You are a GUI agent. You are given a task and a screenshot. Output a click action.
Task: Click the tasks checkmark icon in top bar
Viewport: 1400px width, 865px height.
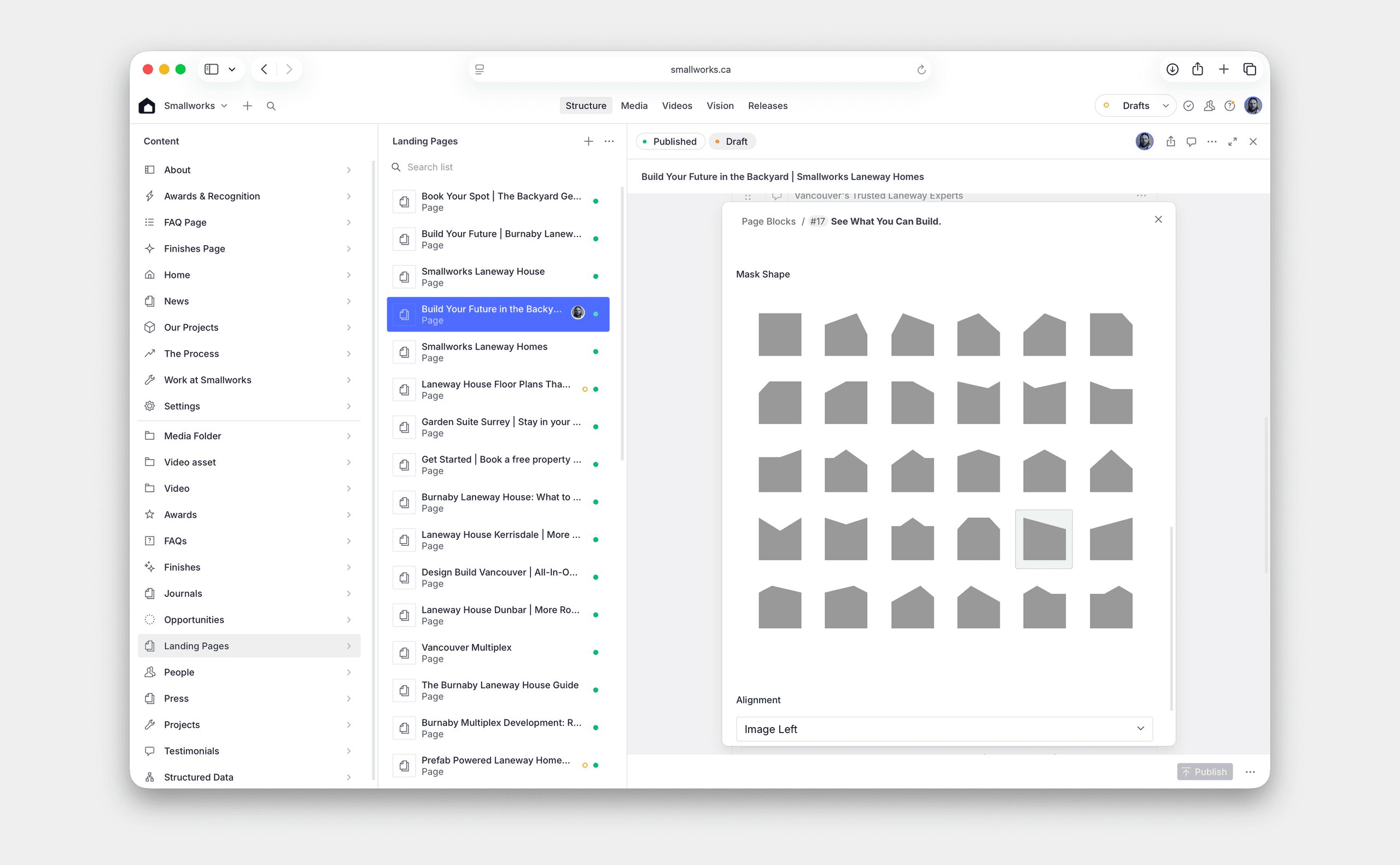click(1188, 106)
